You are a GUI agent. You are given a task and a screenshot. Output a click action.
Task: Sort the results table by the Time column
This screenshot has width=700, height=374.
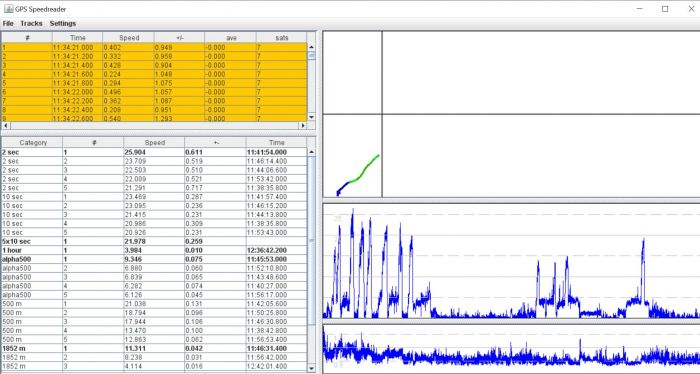tap(276, 143)
